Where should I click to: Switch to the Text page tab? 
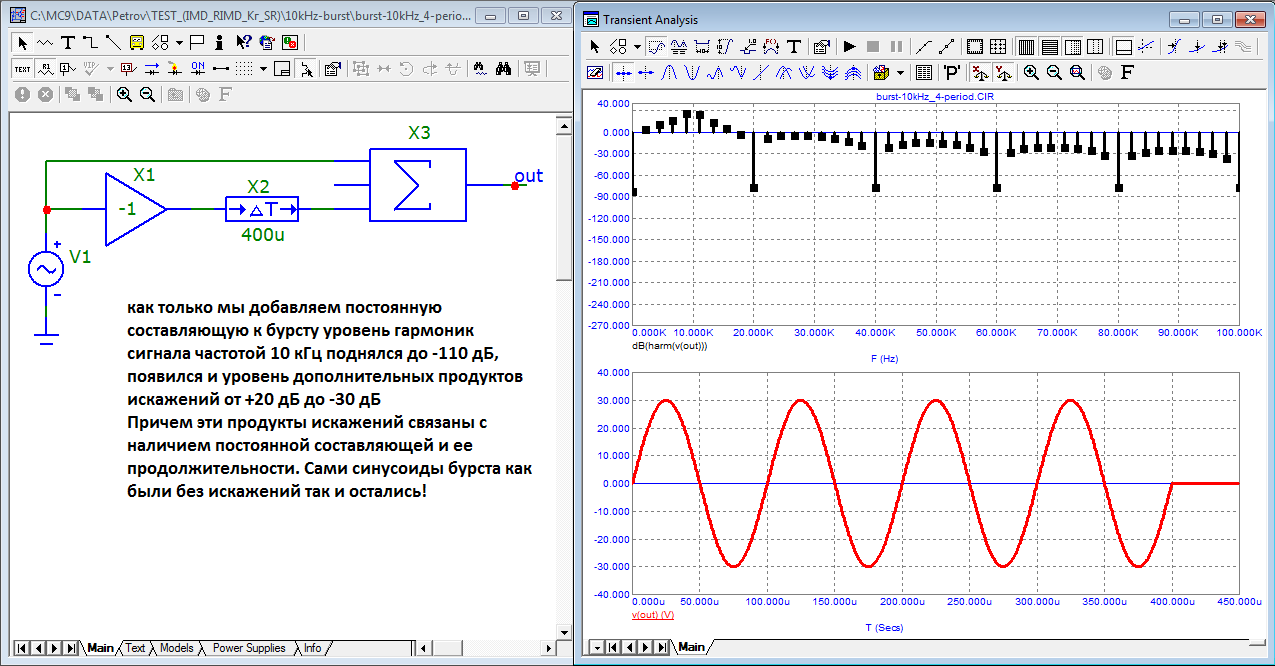coord(135,648)
